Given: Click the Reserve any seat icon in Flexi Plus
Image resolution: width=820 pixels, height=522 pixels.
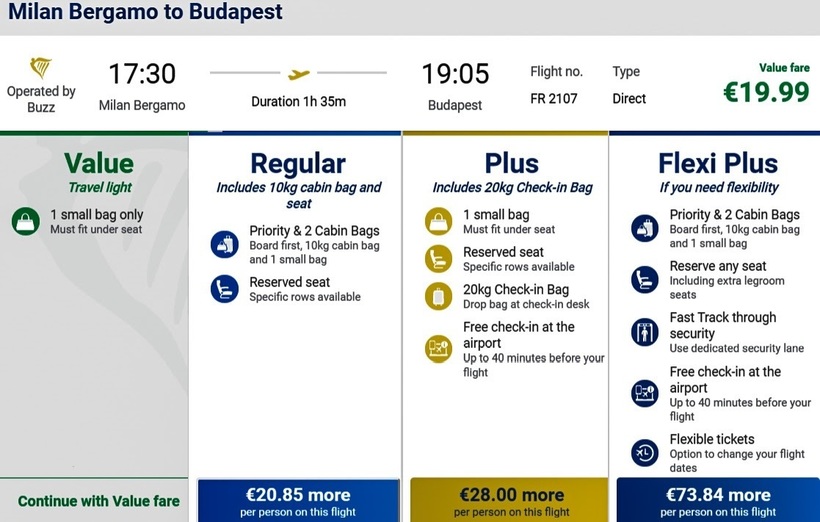Looking at the screenshot, I should [645, 280].
